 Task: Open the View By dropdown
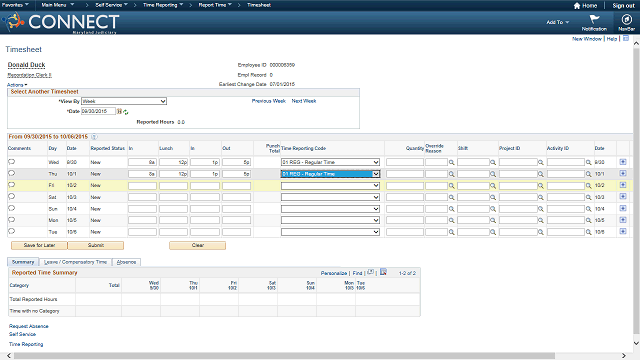(124, 101)
